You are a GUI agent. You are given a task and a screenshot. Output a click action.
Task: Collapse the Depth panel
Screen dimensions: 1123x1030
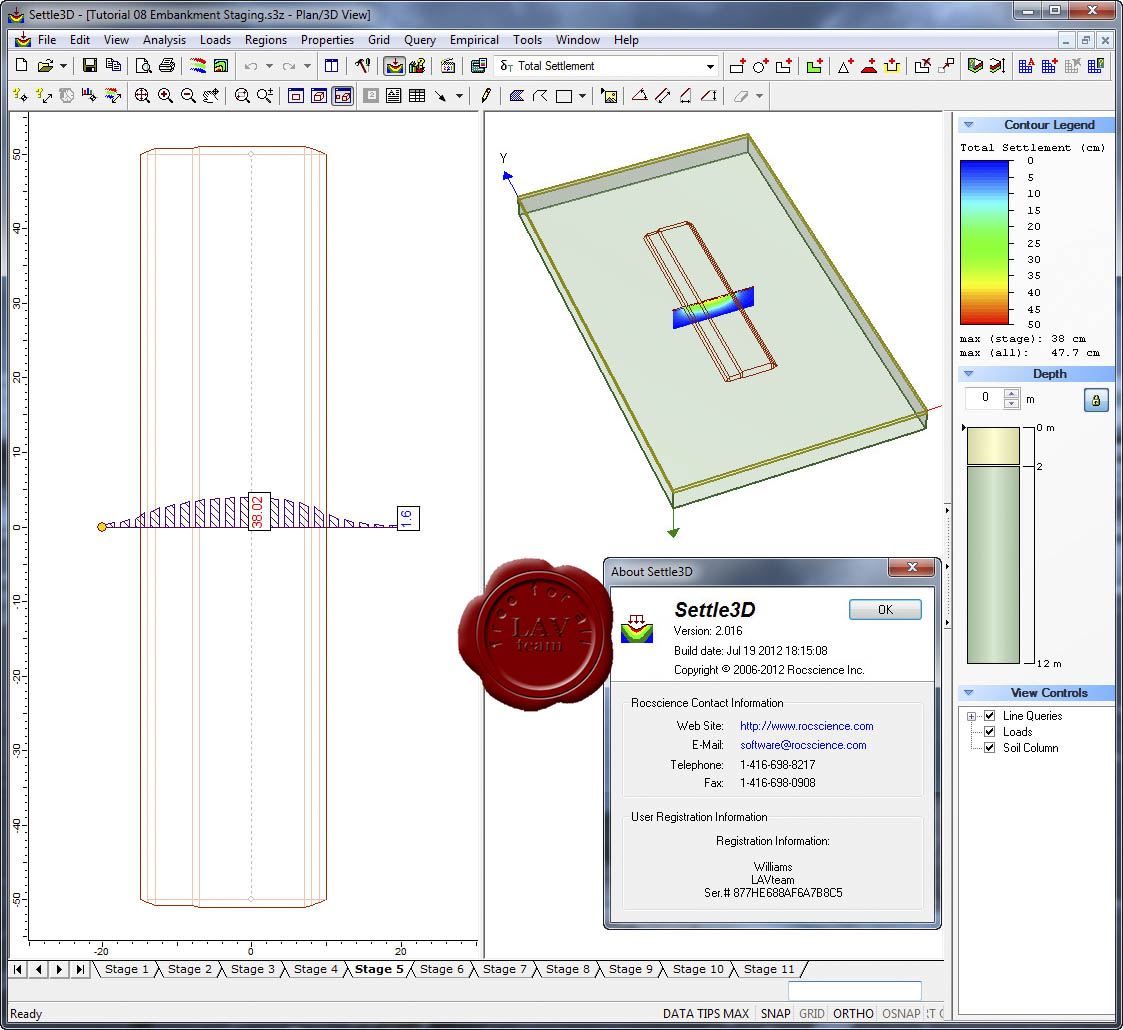(x=968, y=374)
